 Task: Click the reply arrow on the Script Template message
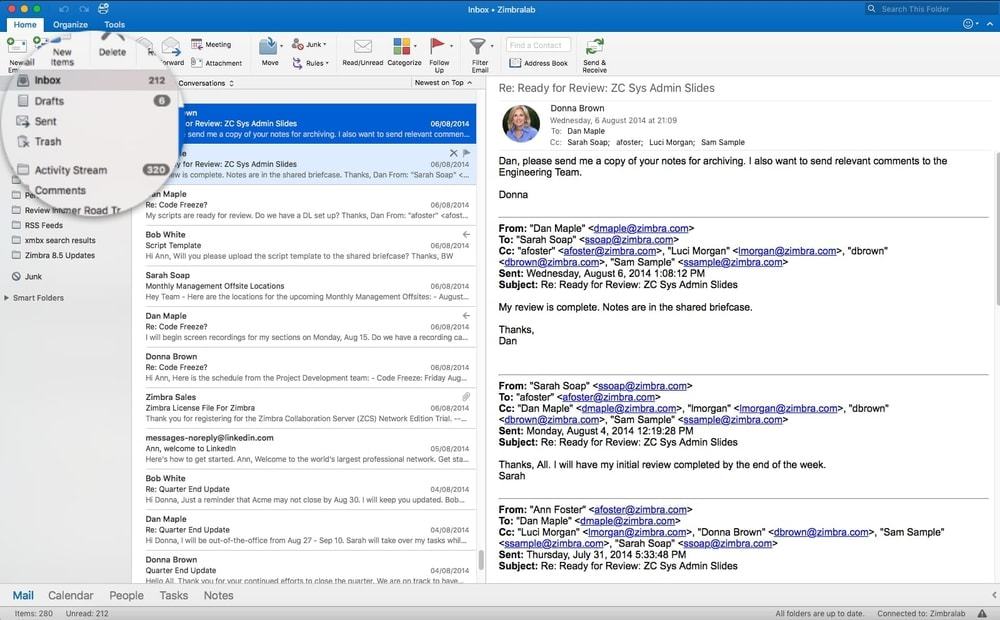[x=466, y=235]
